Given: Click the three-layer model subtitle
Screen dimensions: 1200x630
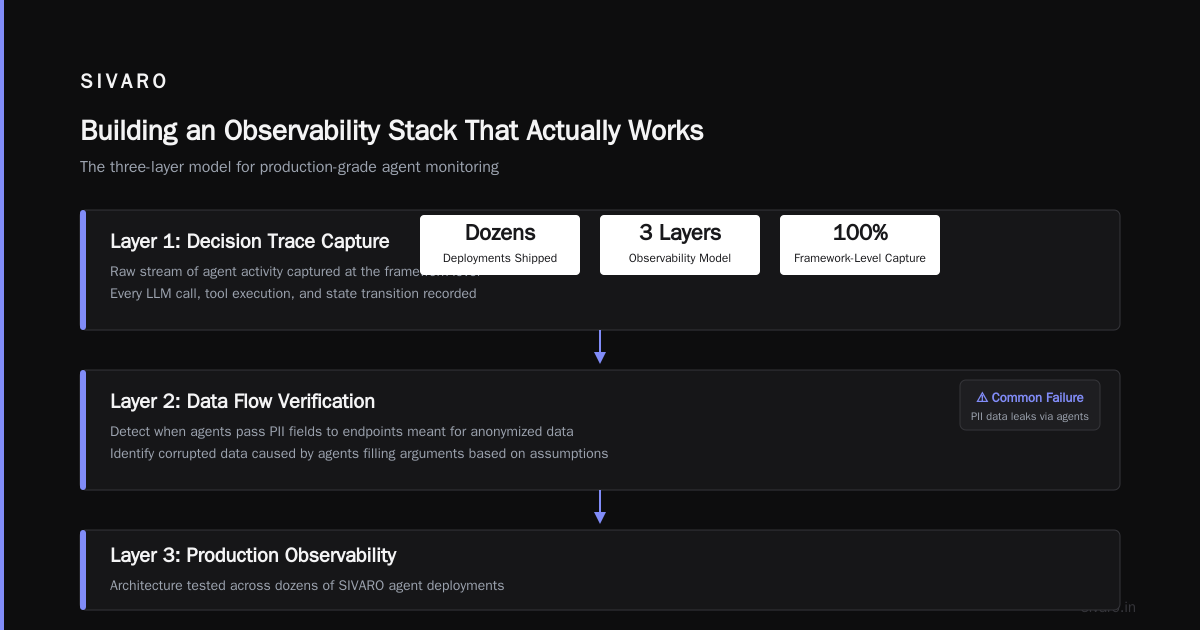Looking at the screenshot, I should tap(289, 167).
